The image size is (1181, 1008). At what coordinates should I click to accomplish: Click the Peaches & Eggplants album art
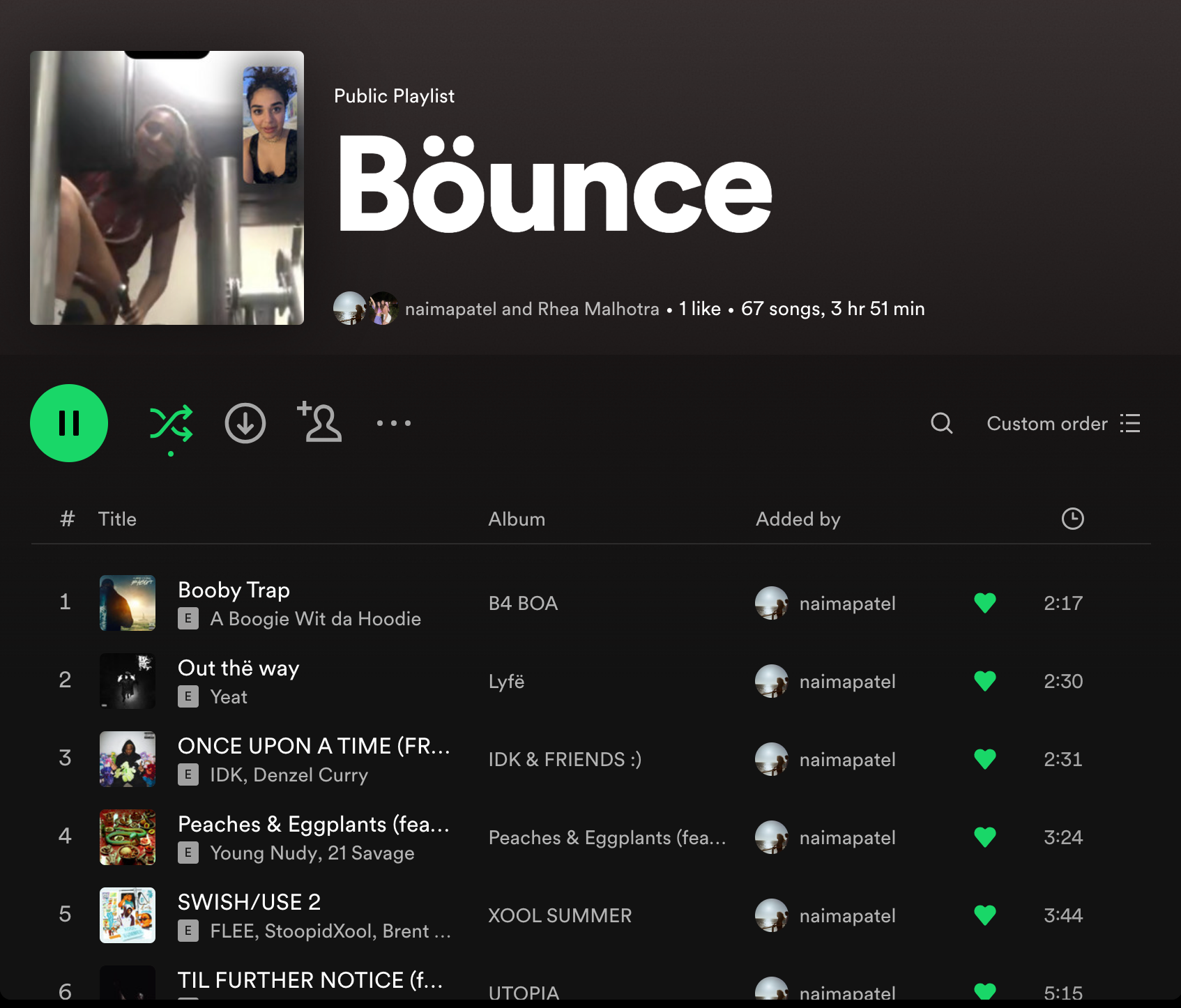coord(128,837)
